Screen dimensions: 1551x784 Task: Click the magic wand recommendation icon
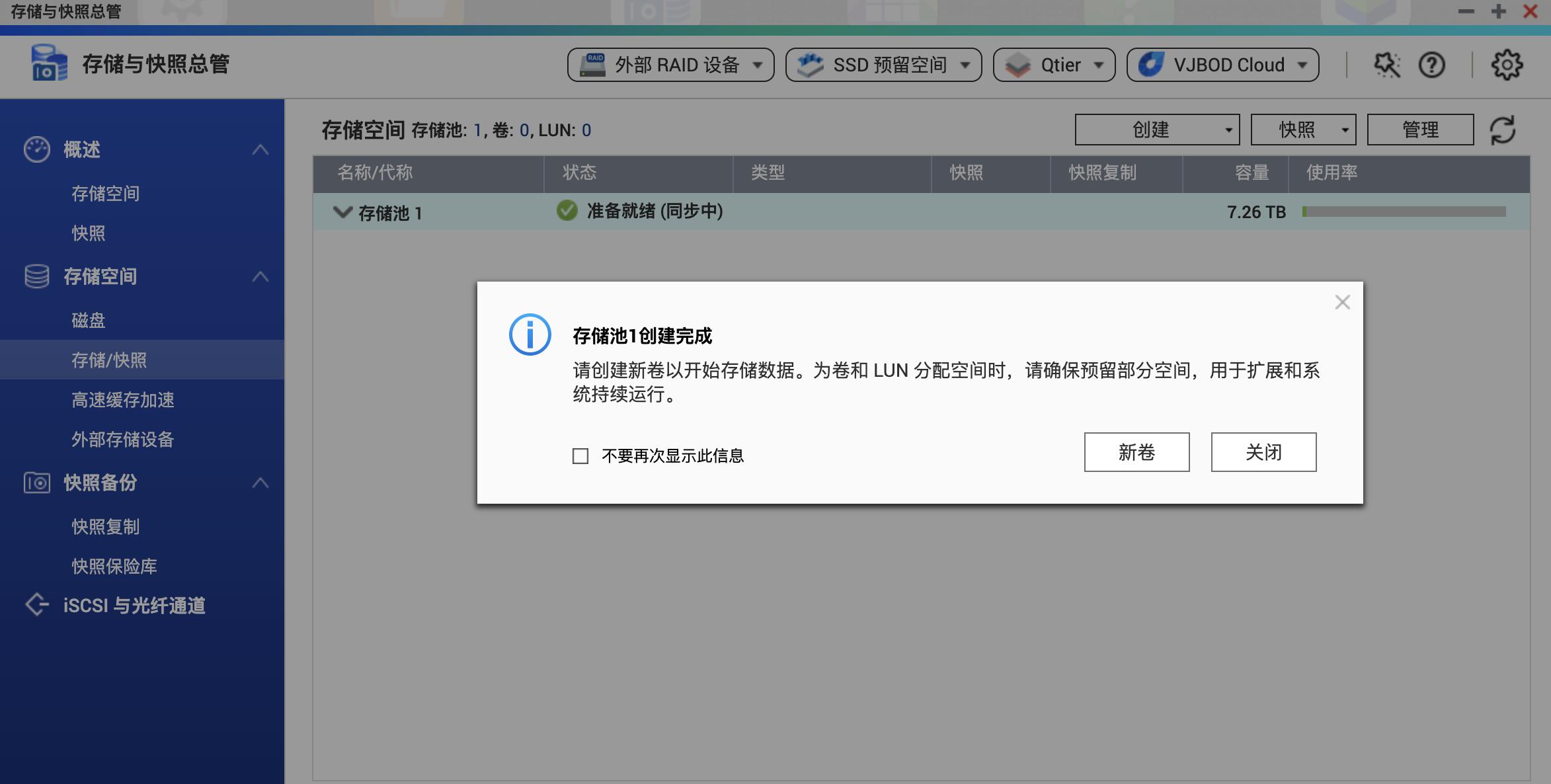(1387, 65)
